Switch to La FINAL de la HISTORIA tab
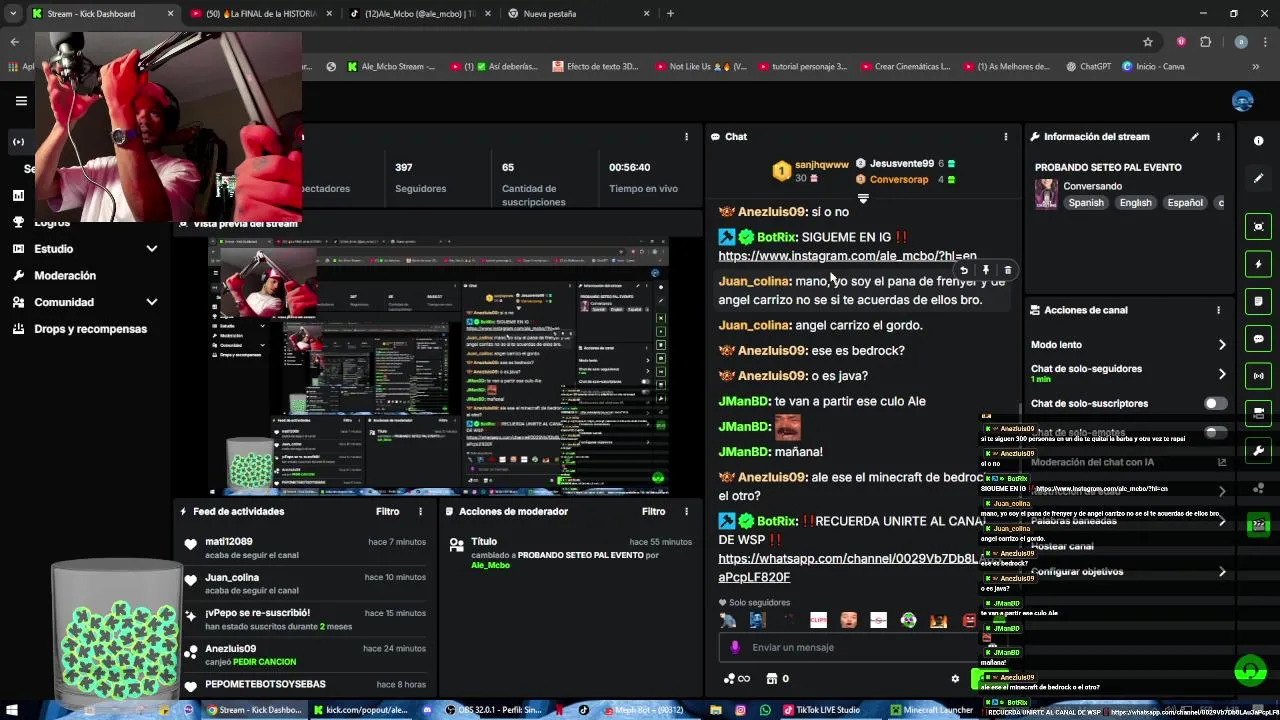The height and width of the screenshot is (720, 1280). click(x=261, y=14)
